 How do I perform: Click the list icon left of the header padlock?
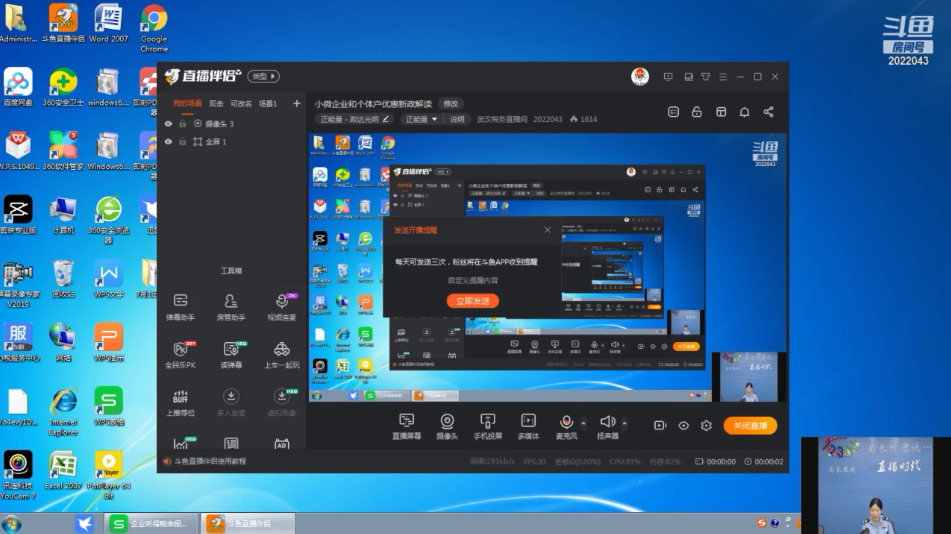click(673, 112)
